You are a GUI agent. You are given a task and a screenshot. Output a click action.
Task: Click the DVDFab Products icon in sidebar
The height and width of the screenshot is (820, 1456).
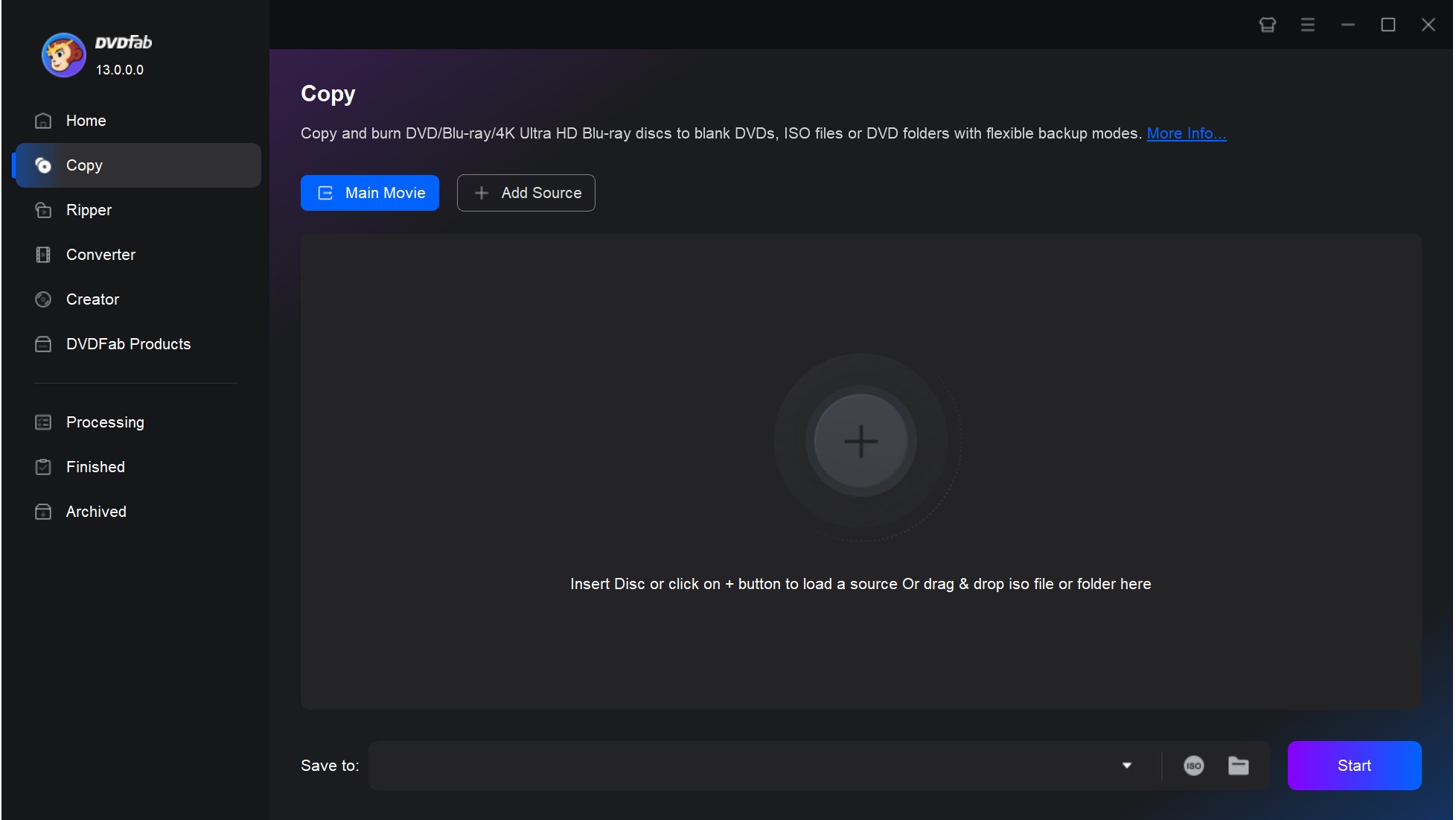tap(44, 344)
